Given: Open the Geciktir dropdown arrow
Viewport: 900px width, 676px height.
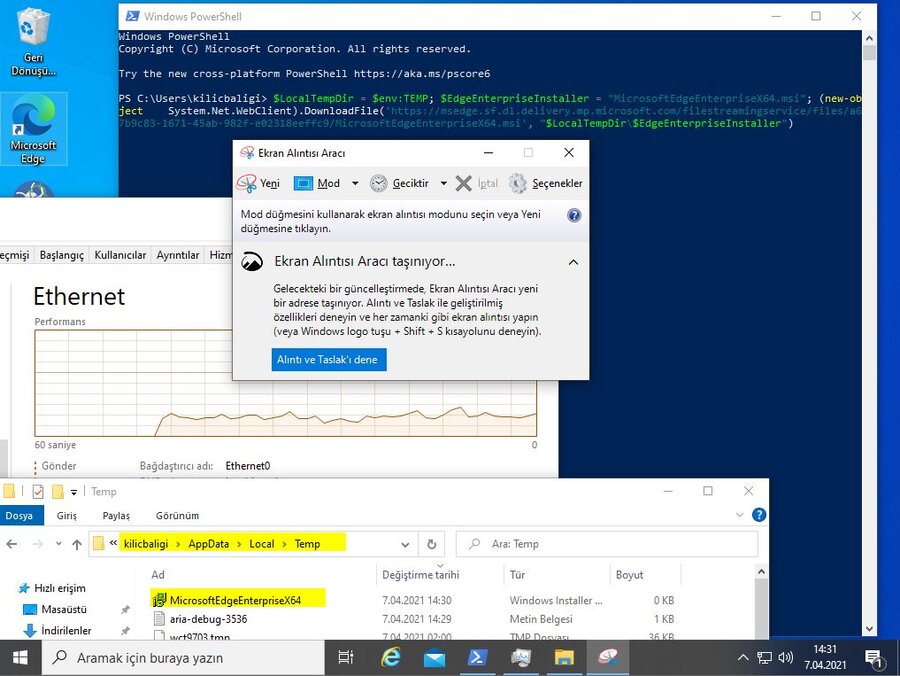Looking at the screenshot, I should point(444,183).
